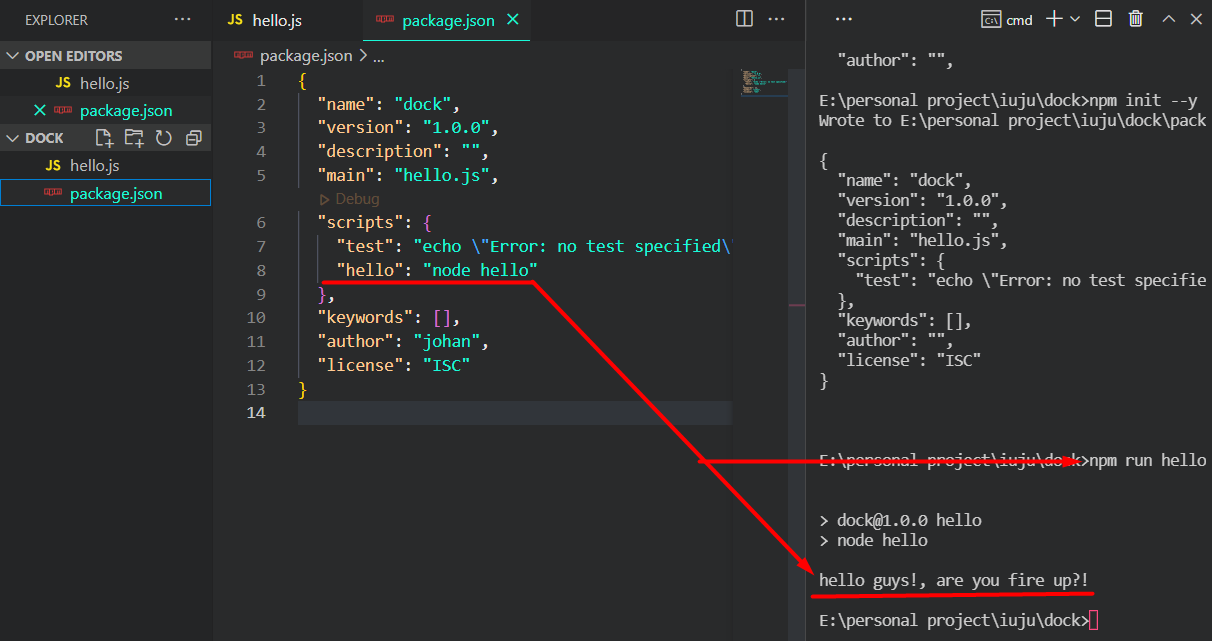1212x641 pixels.
Task: Open terminal views more actions menu
Action: [843, 19]
